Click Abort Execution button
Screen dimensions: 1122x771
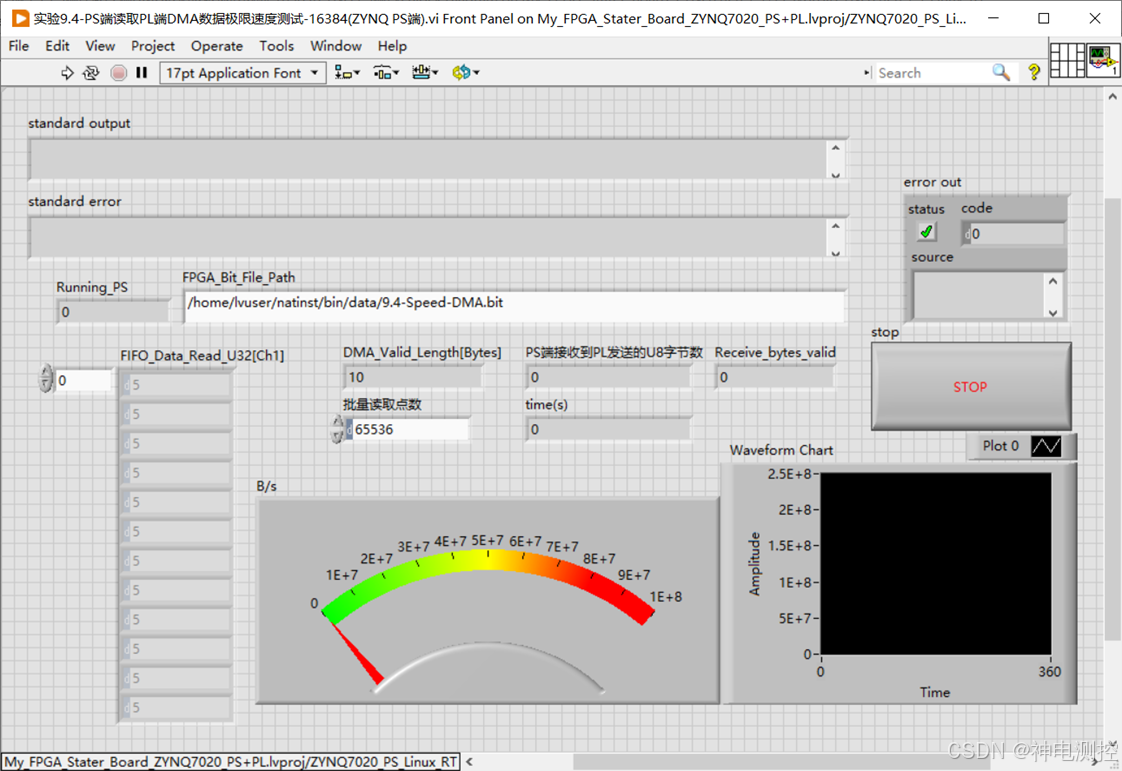pyautogui.click(x=119, y=72)
